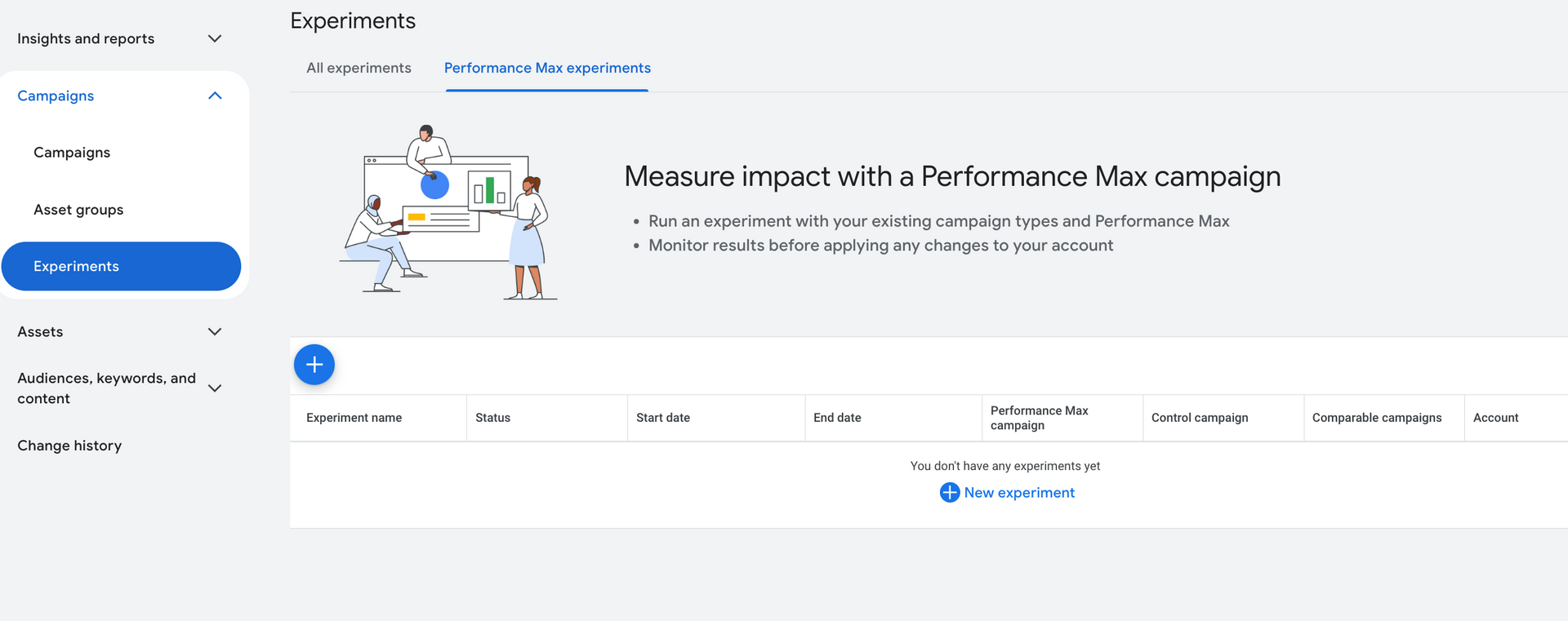Click Audiences, keywords, and content label

click(106, 388)
